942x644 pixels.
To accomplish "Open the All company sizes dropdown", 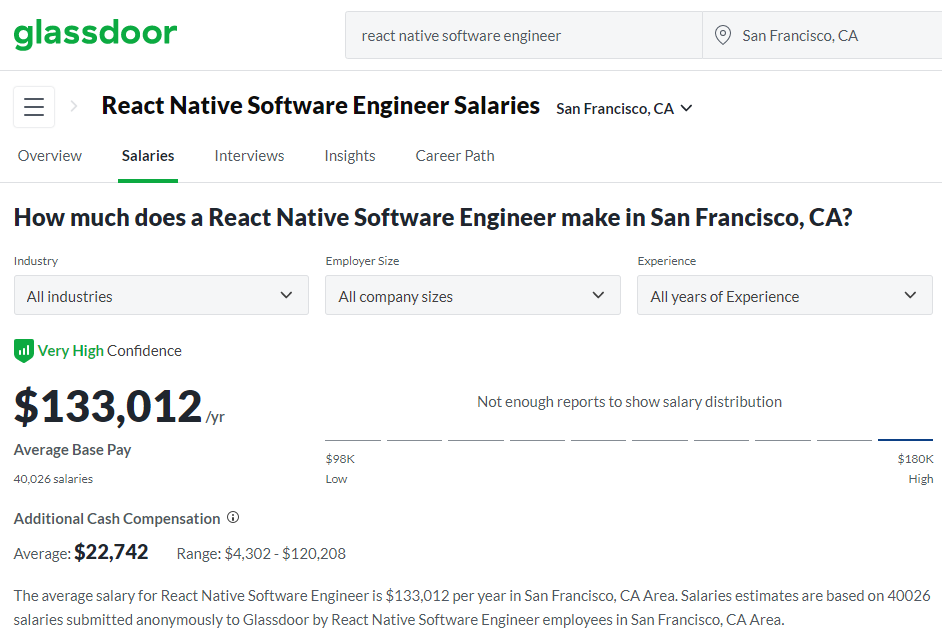I will tap(473, 295).
